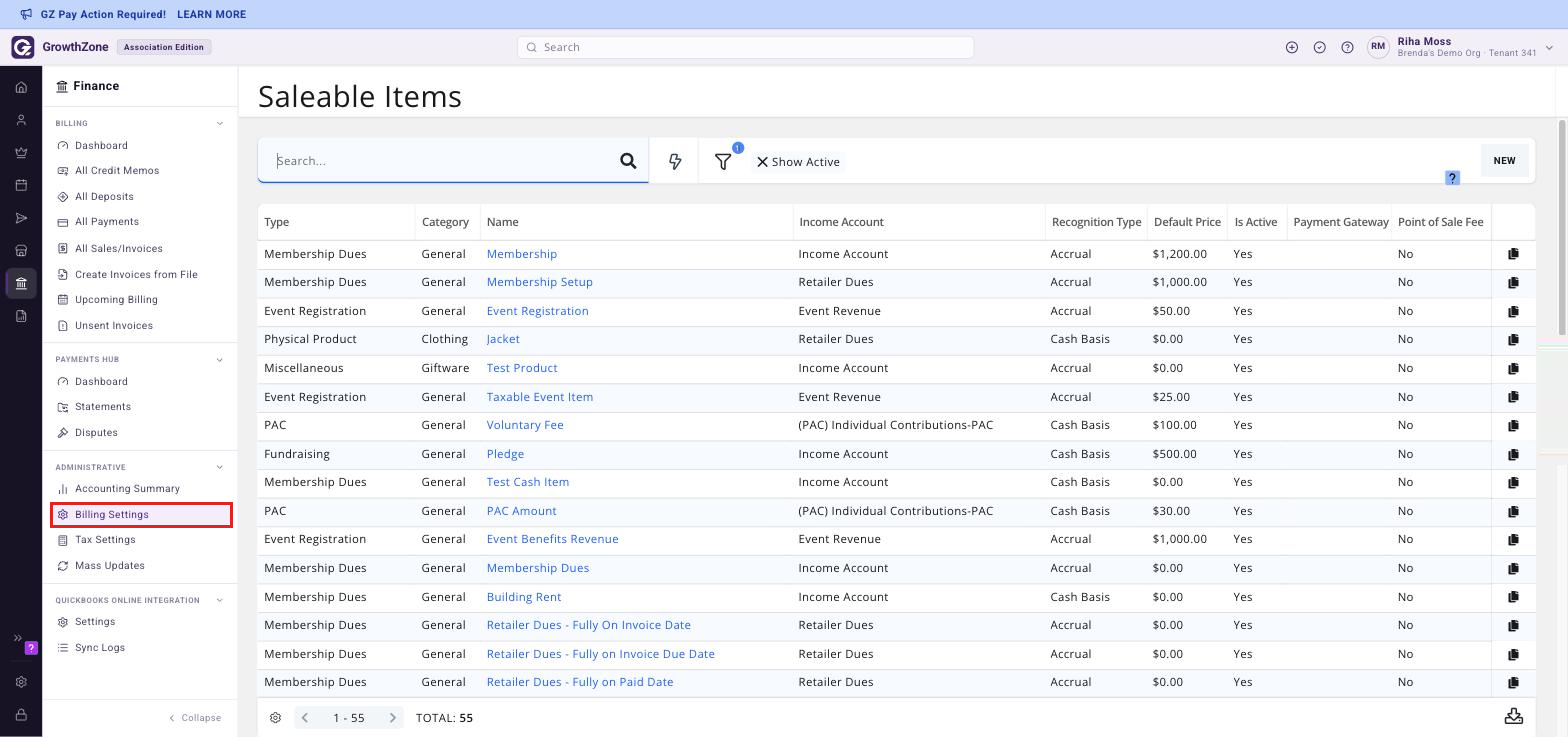
Task: Collapse the Billing section
Action: coord(220,124)
